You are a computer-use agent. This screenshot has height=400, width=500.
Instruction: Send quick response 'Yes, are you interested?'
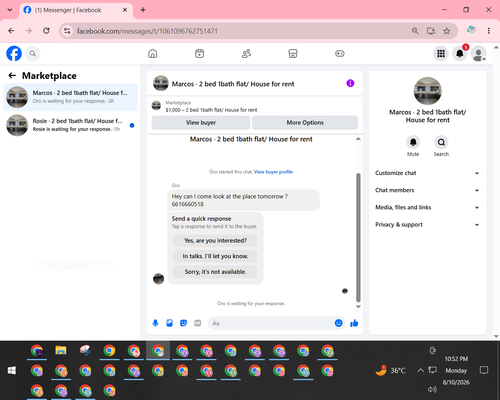click(x=215, y=240)
